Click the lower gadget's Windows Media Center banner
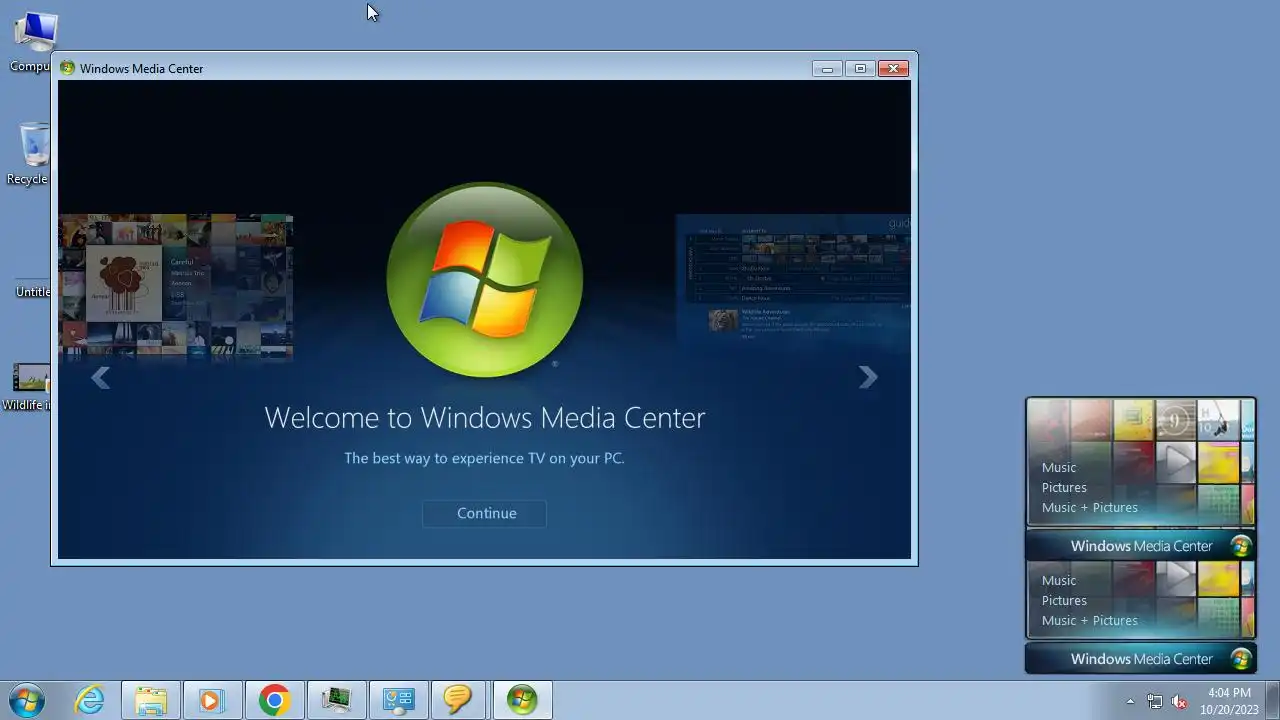The height and width of the screenshot is (720, 1280). tap(1141, 659)
